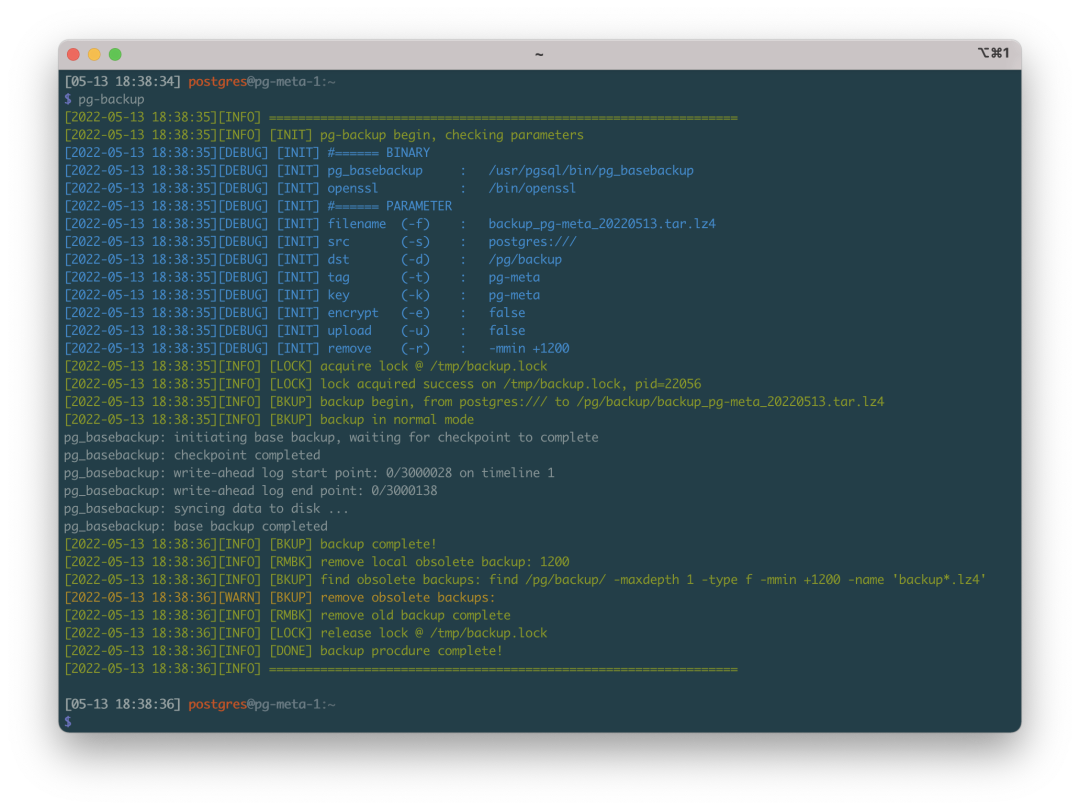The image size is (1080, 810).
Task: Click the false value on the encrypt line
Action: [x=506, y=313]
